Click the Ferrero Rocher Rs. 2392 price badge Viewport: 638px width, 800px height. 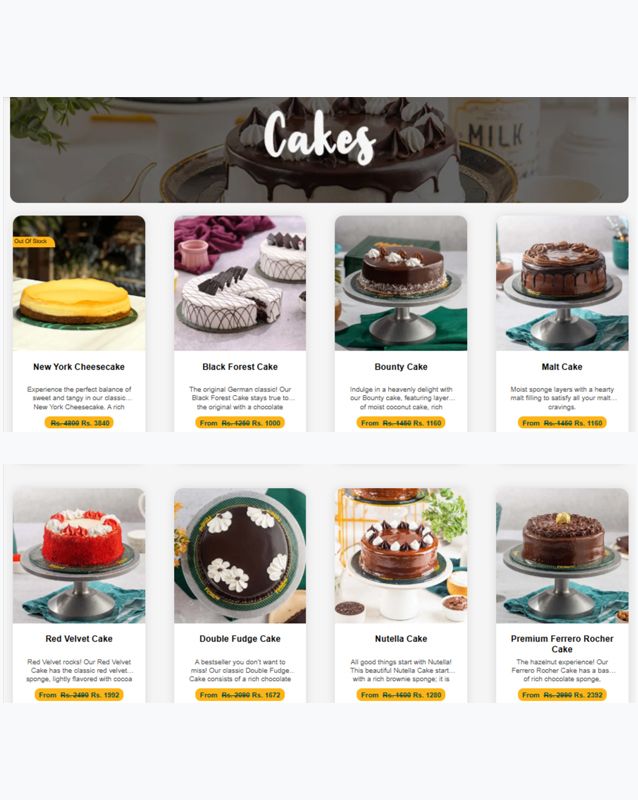coord(562,695)
